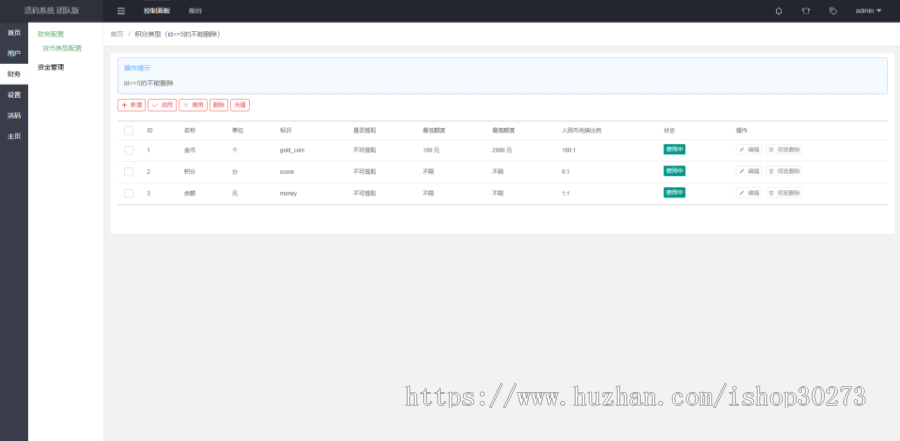Open 活码 in the left sidebar
The height and width of the screenshot is (441, 900).
(14, 115)
